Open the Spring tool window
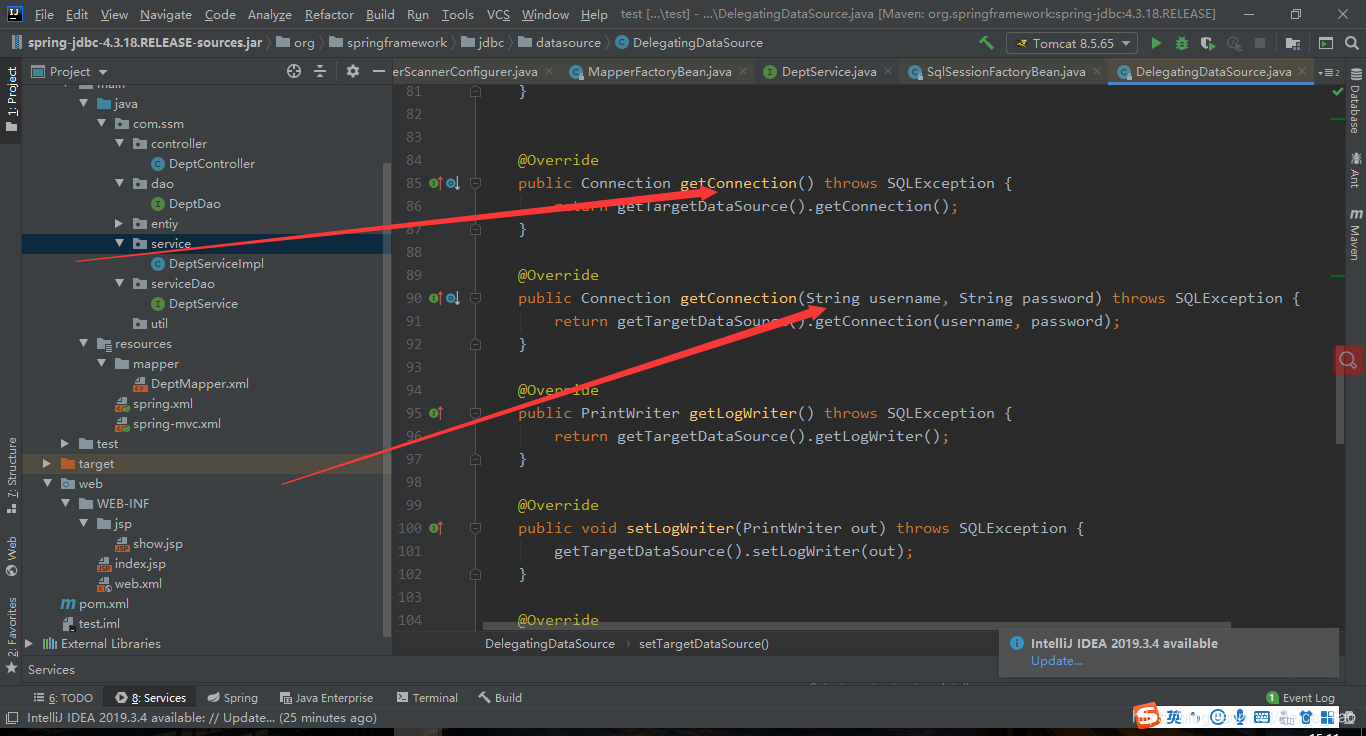Viewport: 1366px width, 736px height. pos(233,698)
